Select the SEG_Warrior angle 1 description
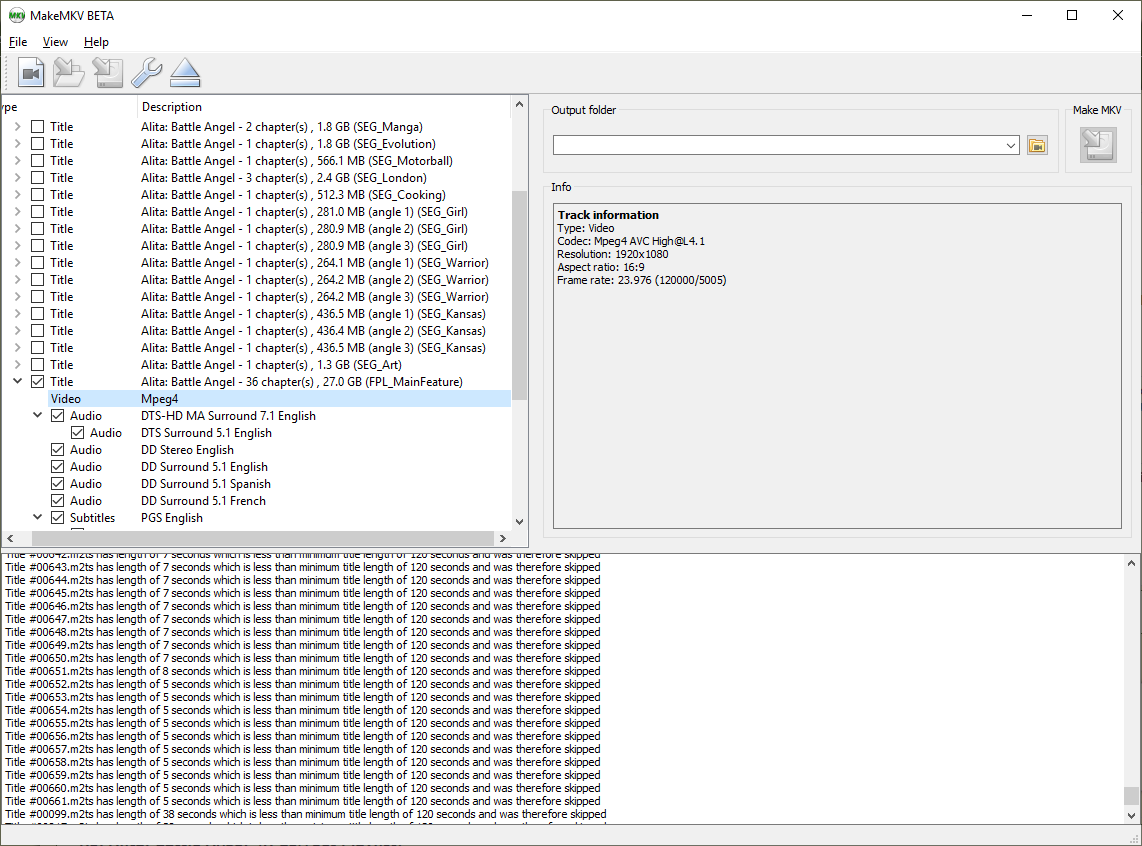The height and width of the screenshot is (846, 1142). point(315,263)
